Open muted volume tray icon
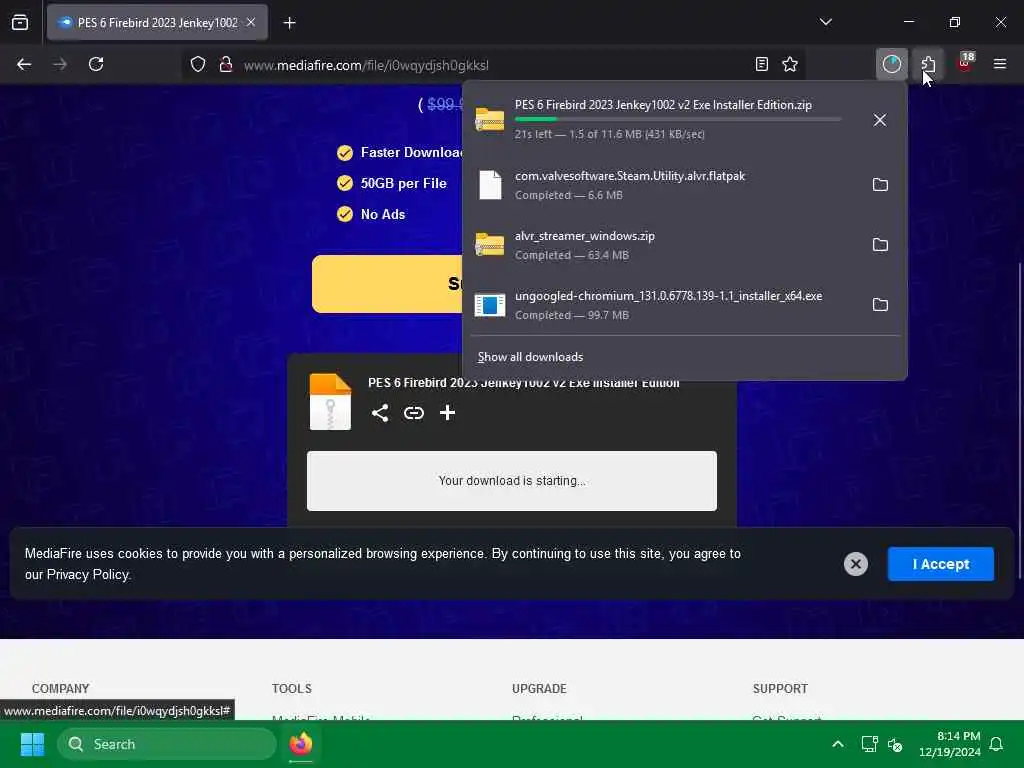This screenshot has height=768, width=1024. click(895, 744)
